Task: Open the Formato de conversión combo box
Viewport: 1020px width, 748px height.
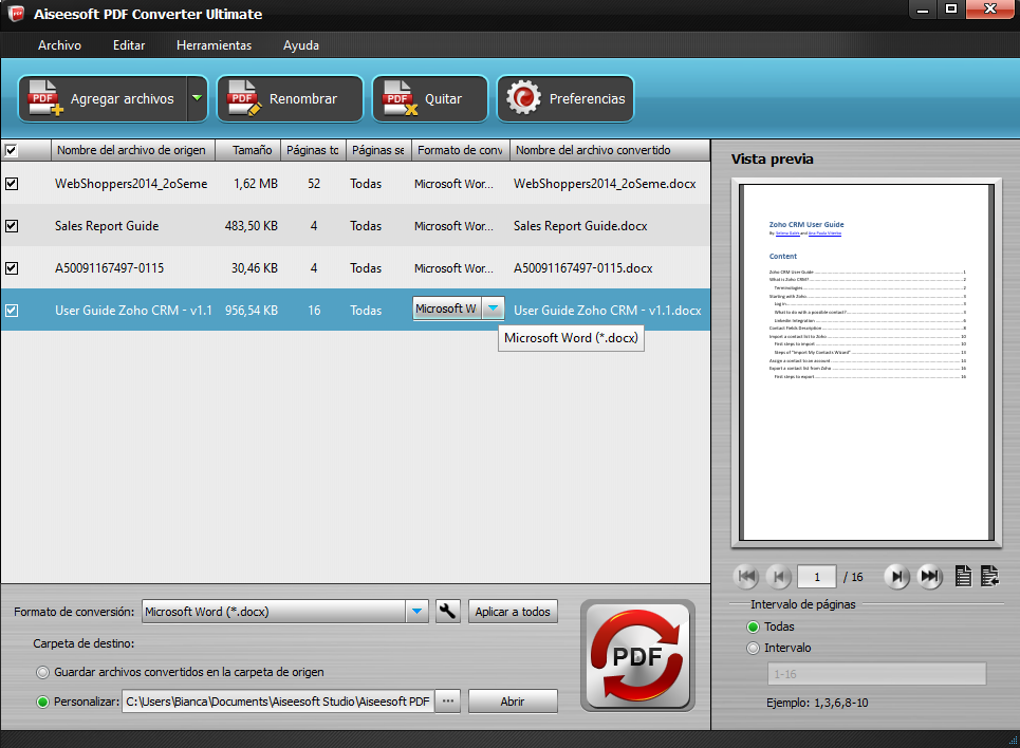Action: pyautogui.click(x=285, y=611)
